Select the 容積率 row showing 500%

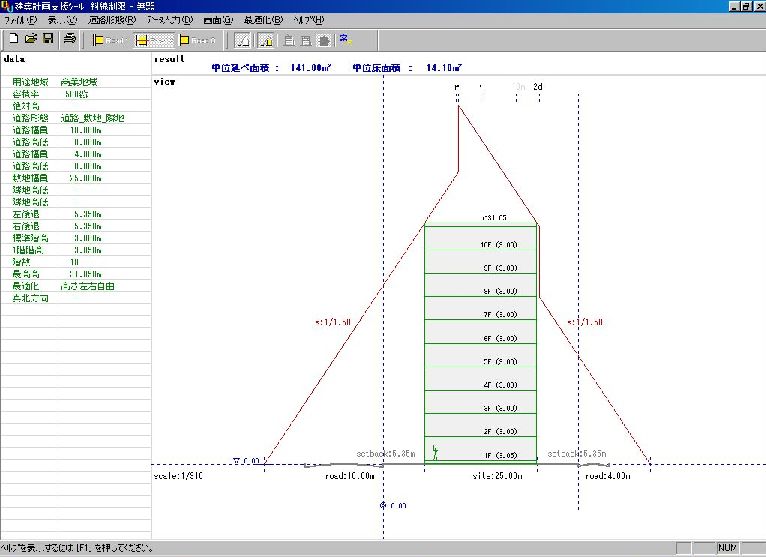click(x=76, y=94)
